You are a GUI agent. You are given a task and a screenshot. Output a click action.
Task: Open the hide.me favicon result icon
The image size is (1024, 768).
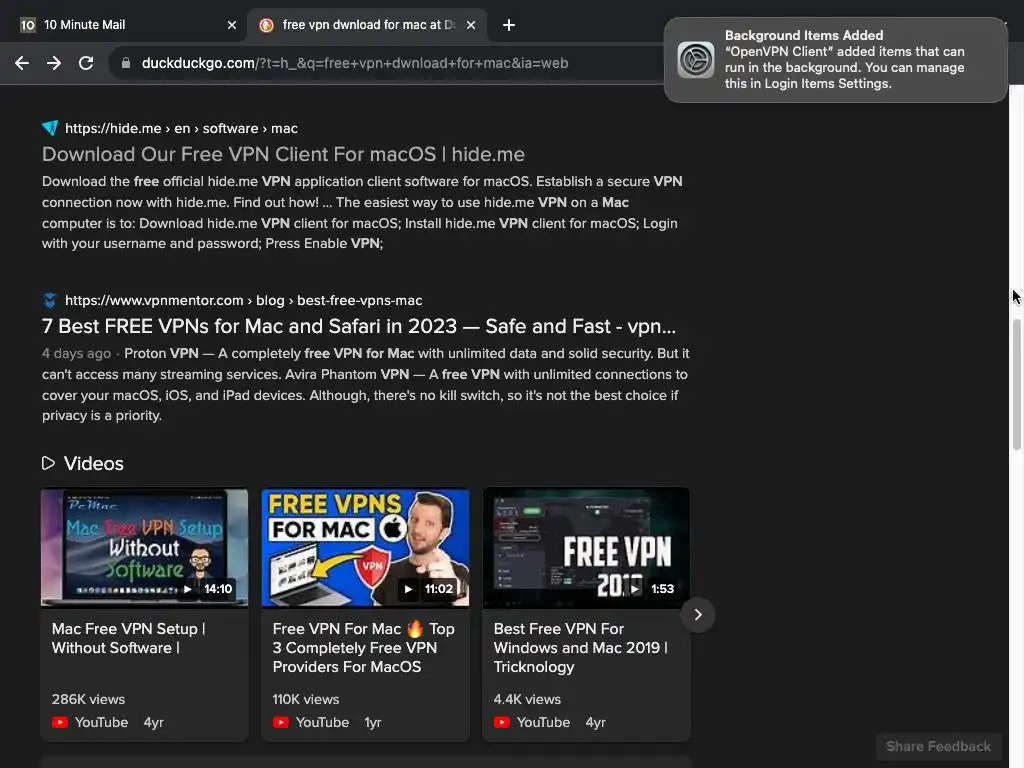[x=50, y=128]
